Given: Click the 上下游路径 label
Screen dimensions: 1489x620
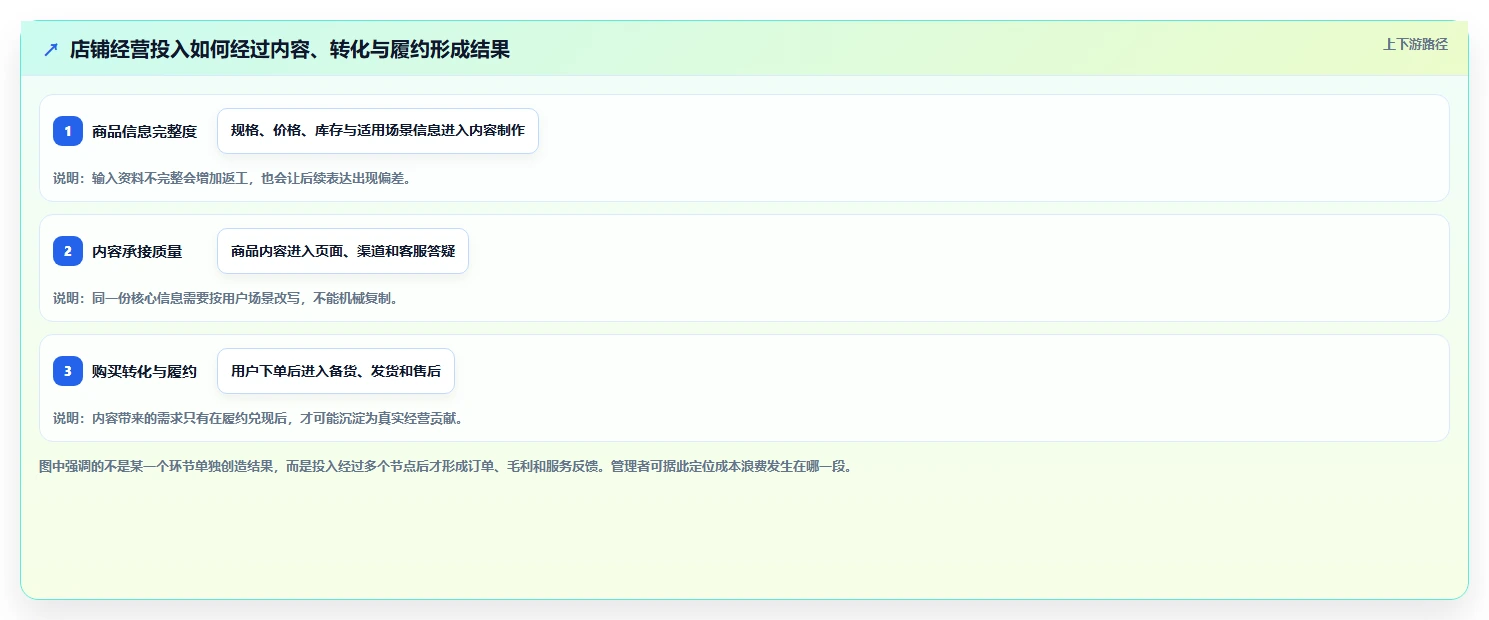Looking at the screenshot, I should tap(1415, 44).
